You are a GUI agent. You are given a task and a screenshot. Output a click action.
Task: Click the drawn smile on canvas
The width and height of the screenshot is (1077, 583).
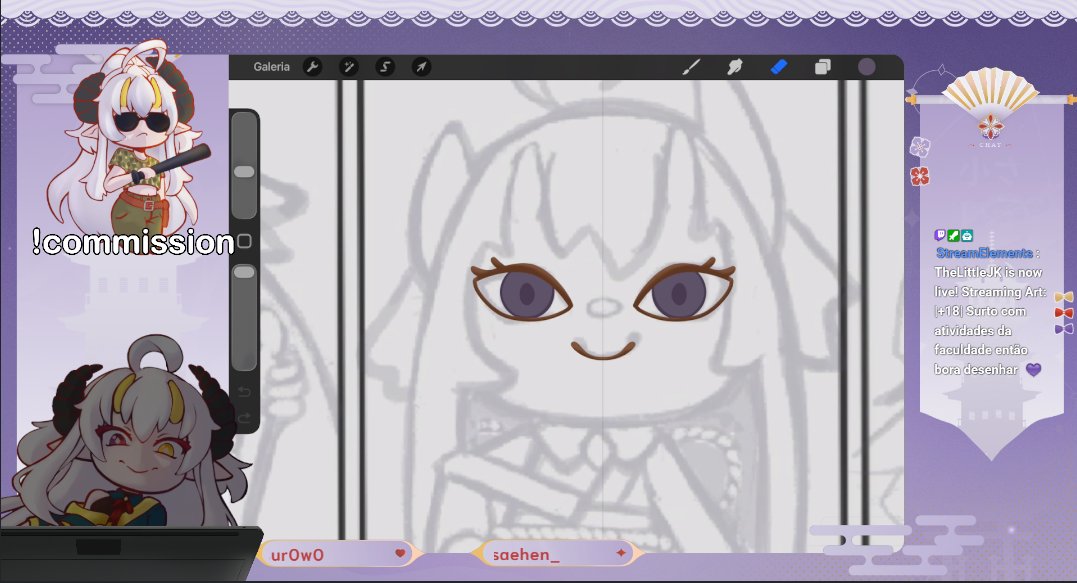(x=603, y=349)
